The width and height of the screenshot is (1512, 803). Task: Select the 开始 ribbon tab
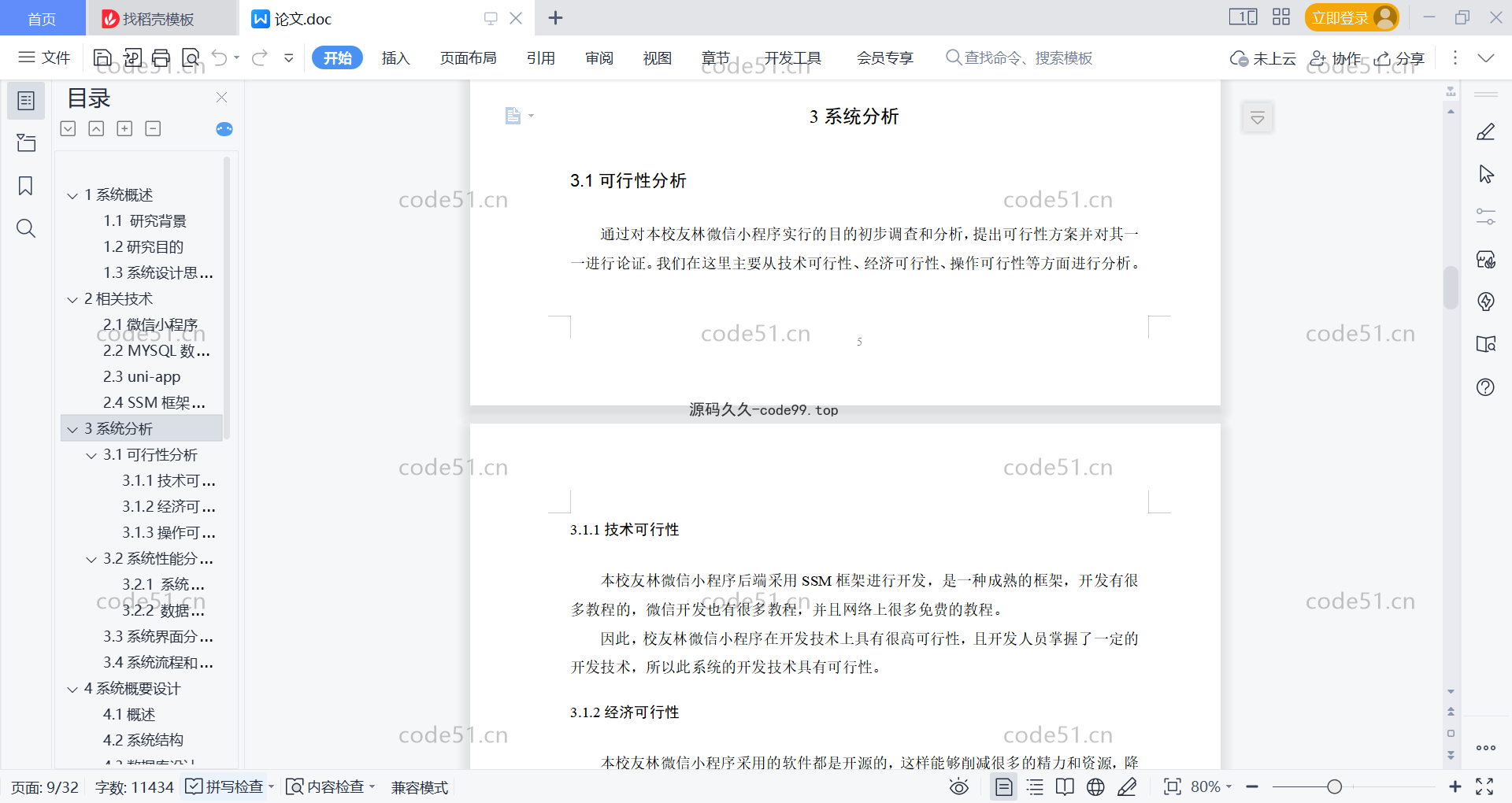(x=337, y=57)
